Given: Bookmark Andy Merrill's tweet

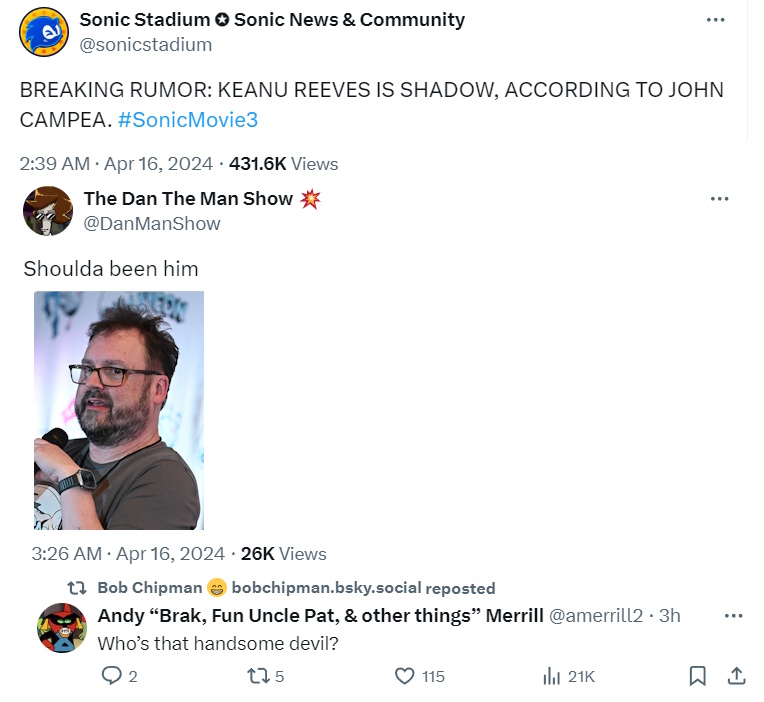Looking at the screenshot, I should point(698,677).
